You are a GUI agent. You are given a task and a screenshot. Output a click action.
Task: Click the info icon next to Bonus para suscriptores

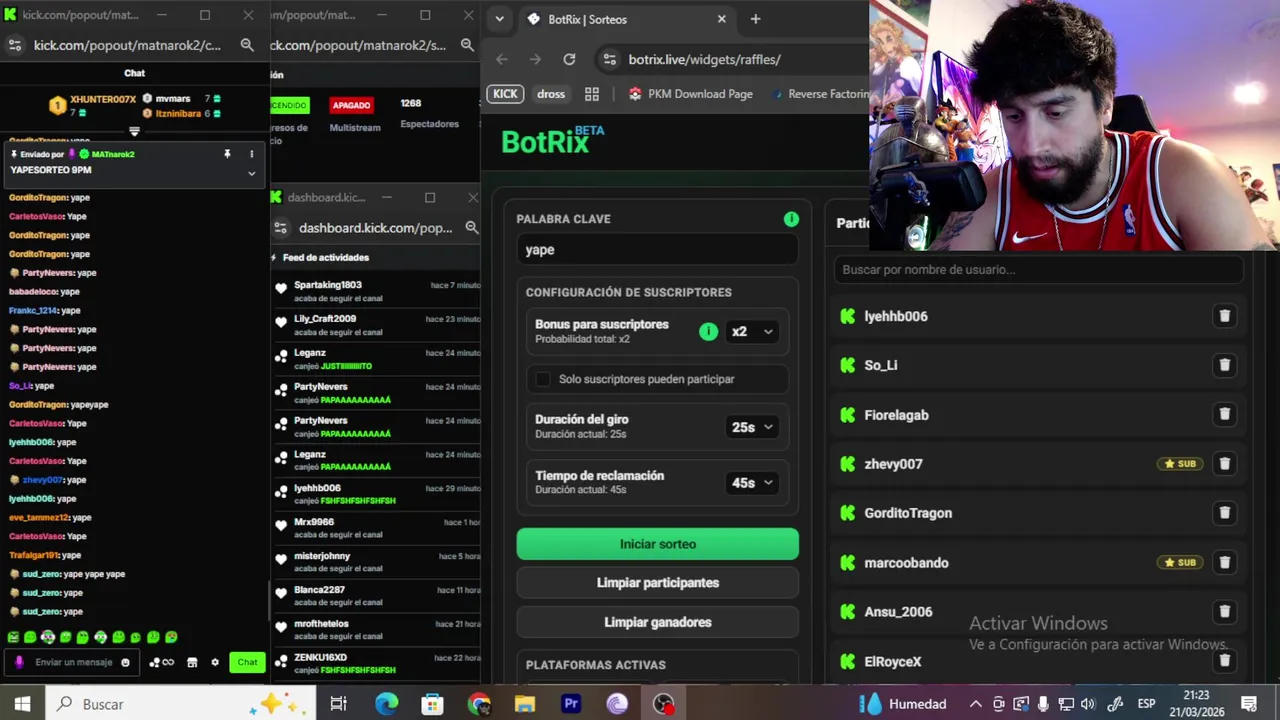pos(708,331)
